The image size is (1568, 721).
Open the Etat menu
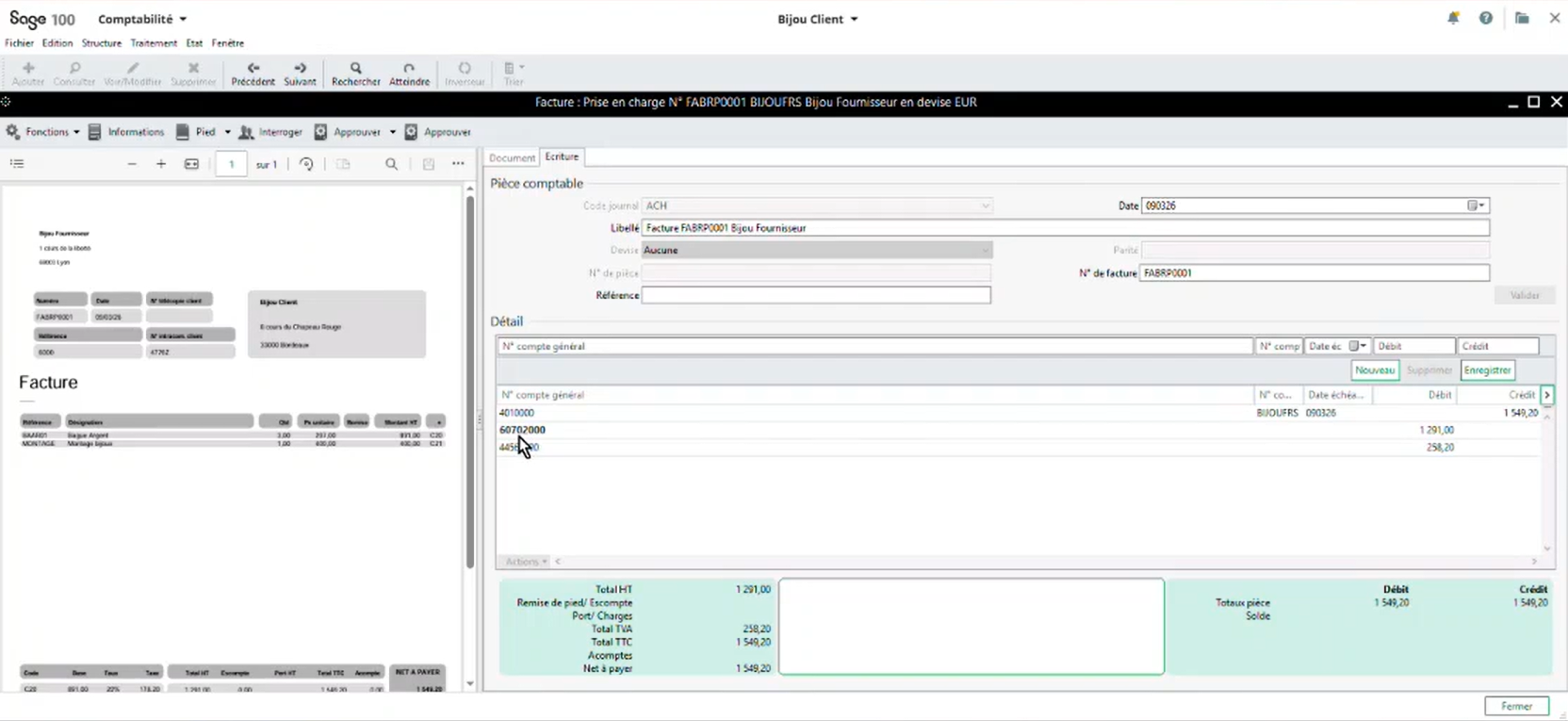click(194, 42)
